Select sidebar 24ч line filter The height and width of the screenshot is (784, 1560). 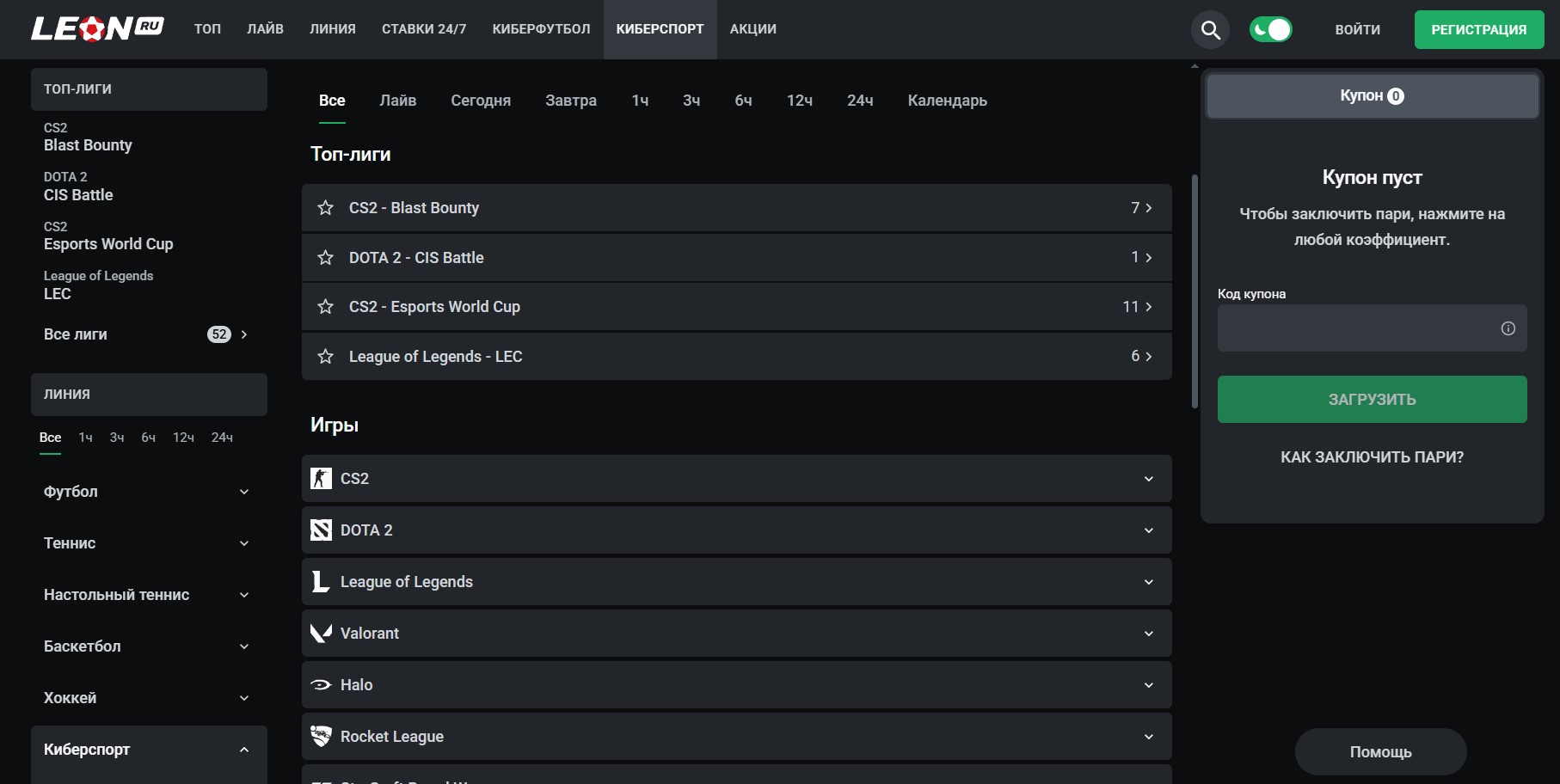tap(222, 438)
